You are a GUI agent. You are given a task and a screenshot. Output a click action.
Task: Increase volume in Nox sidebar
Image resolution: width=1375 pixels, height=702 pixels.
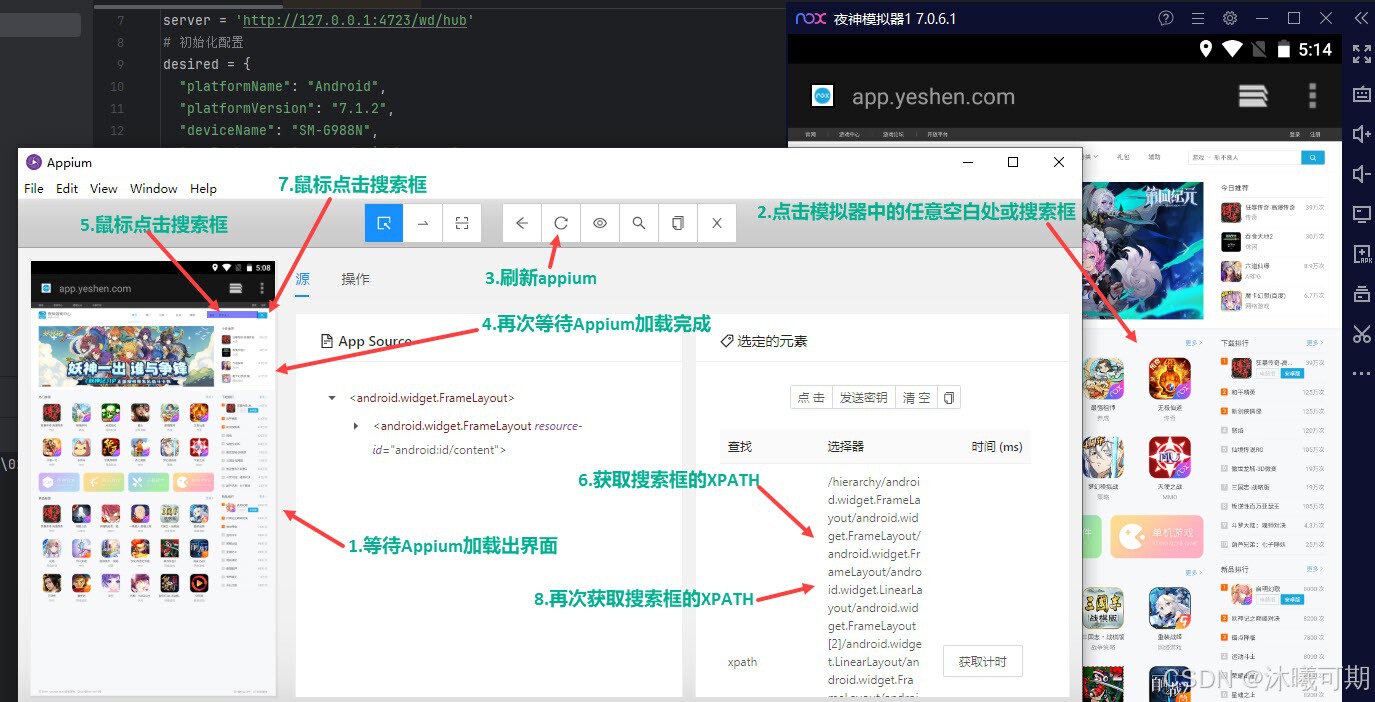(x=1361, y=134)
